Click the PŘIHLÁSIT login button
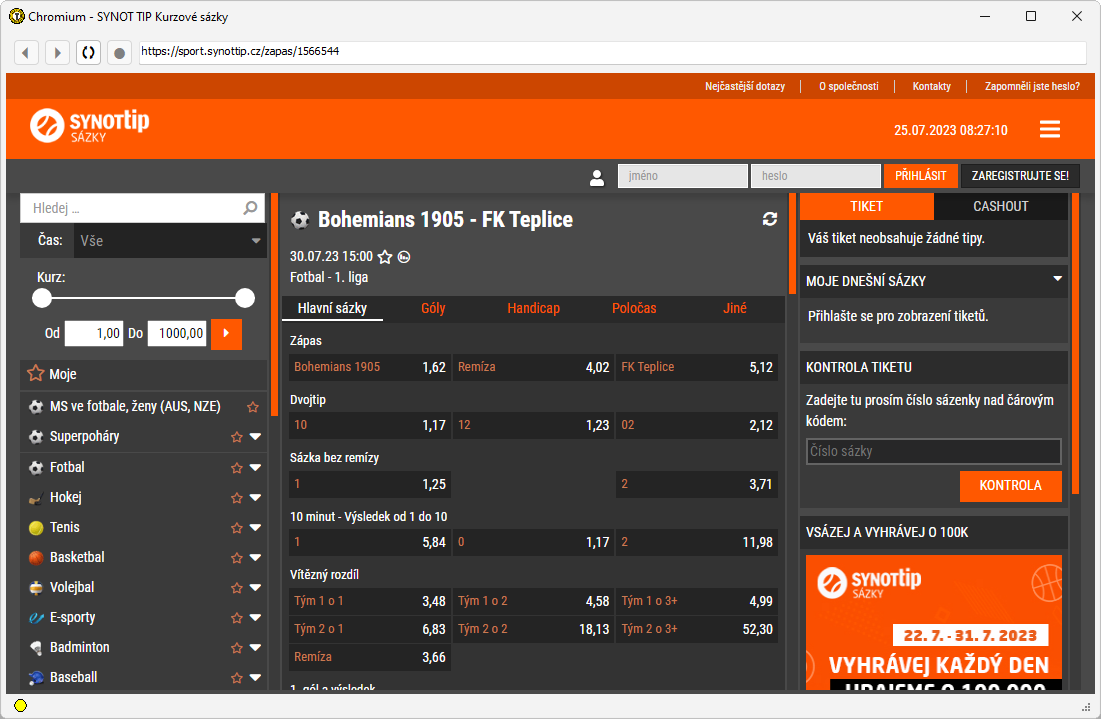 [921, 176]
